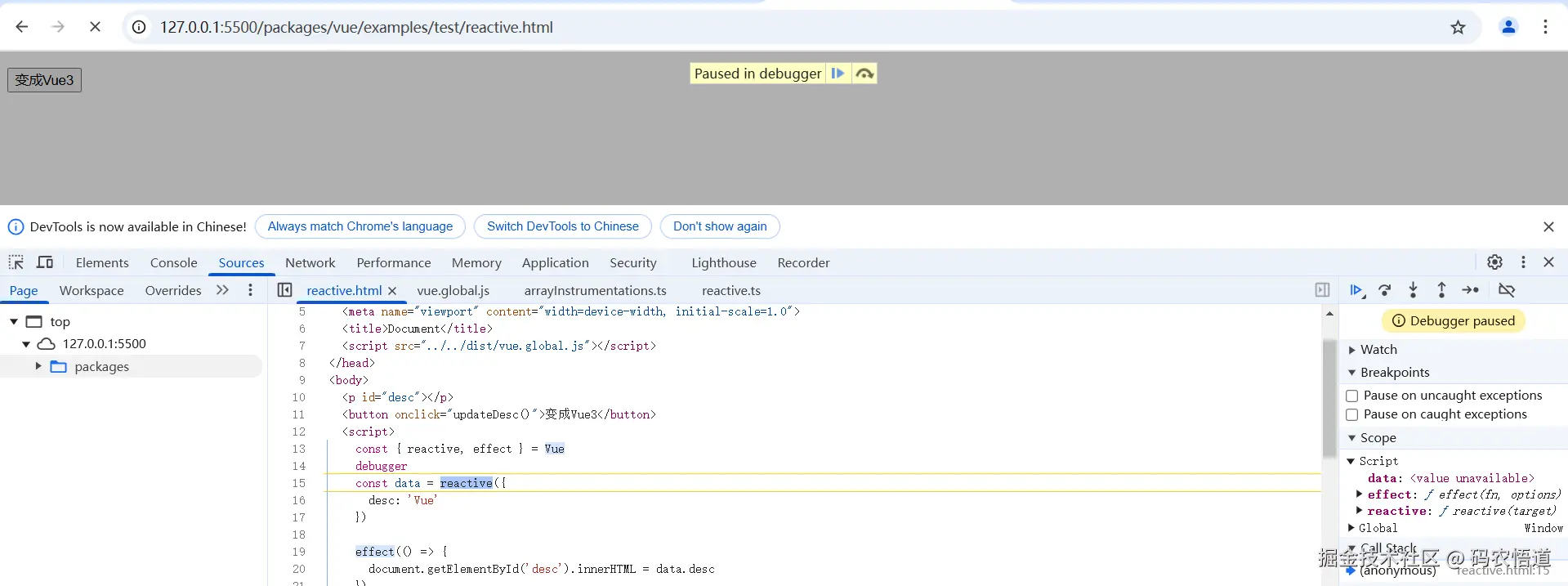Open the Network panel
The image size is (1568, 586).
pyautogui.click(x=310, y=262)
